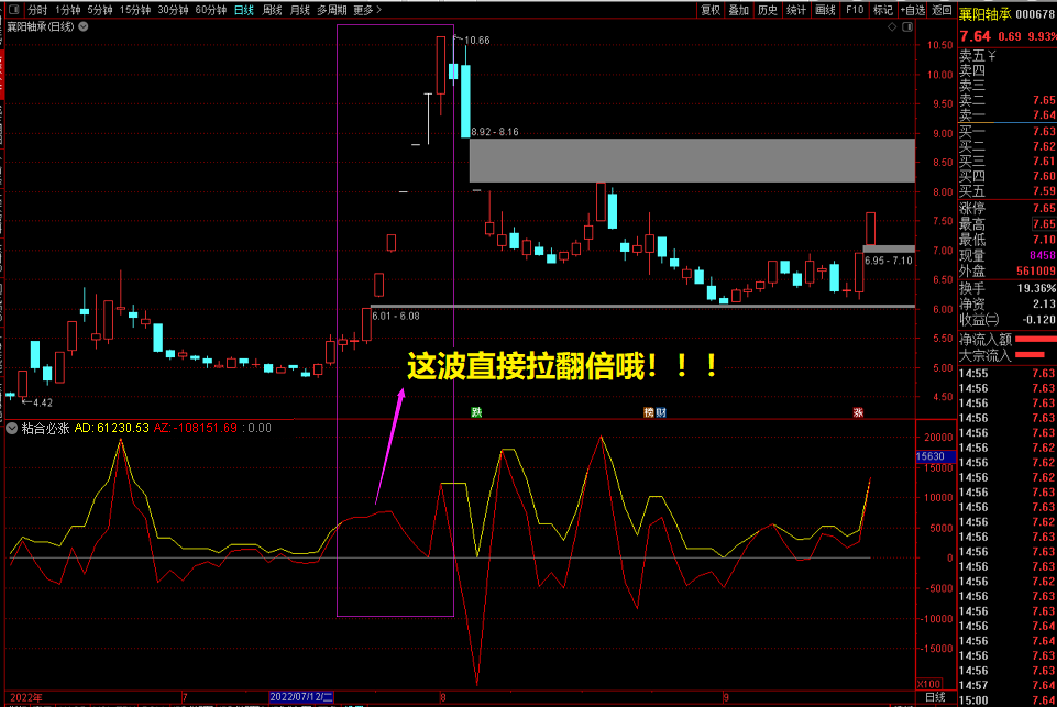
Task: Toggle the eye icon beside 襄阳轴承(日线)
Action: [x=81, y=27]
